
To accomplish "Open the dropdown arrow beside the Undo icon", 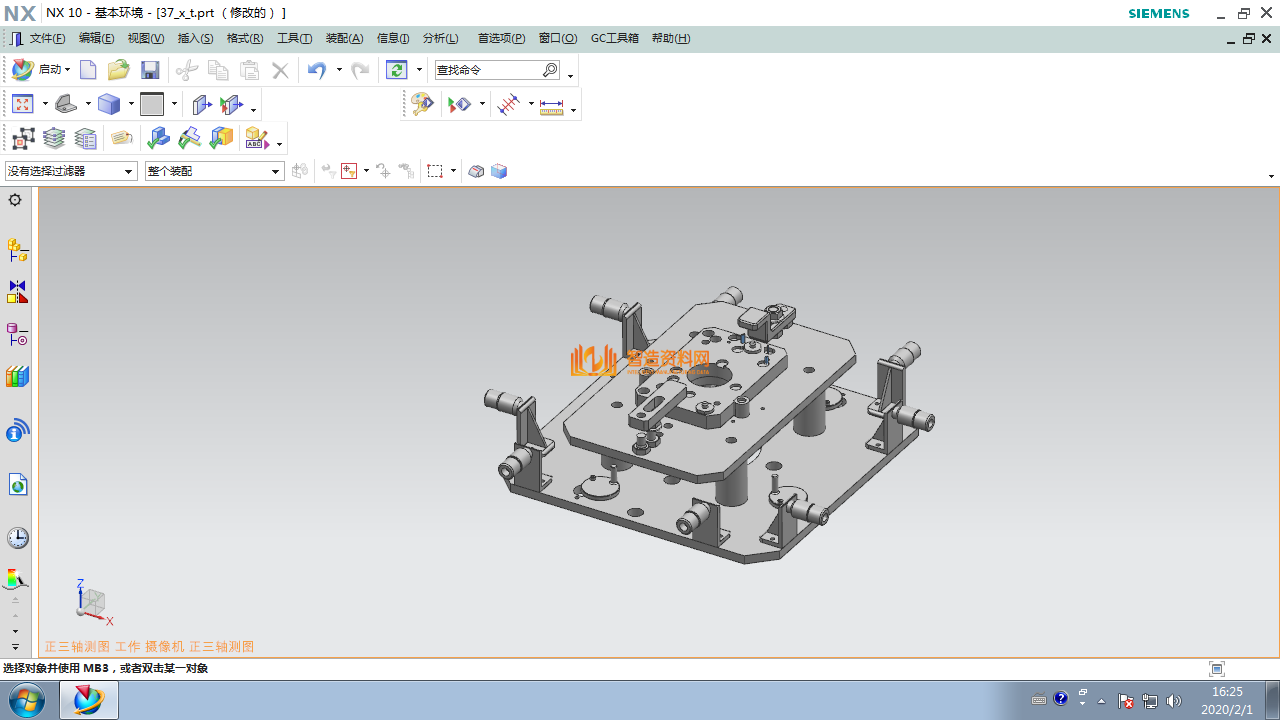I will point(339,70).
